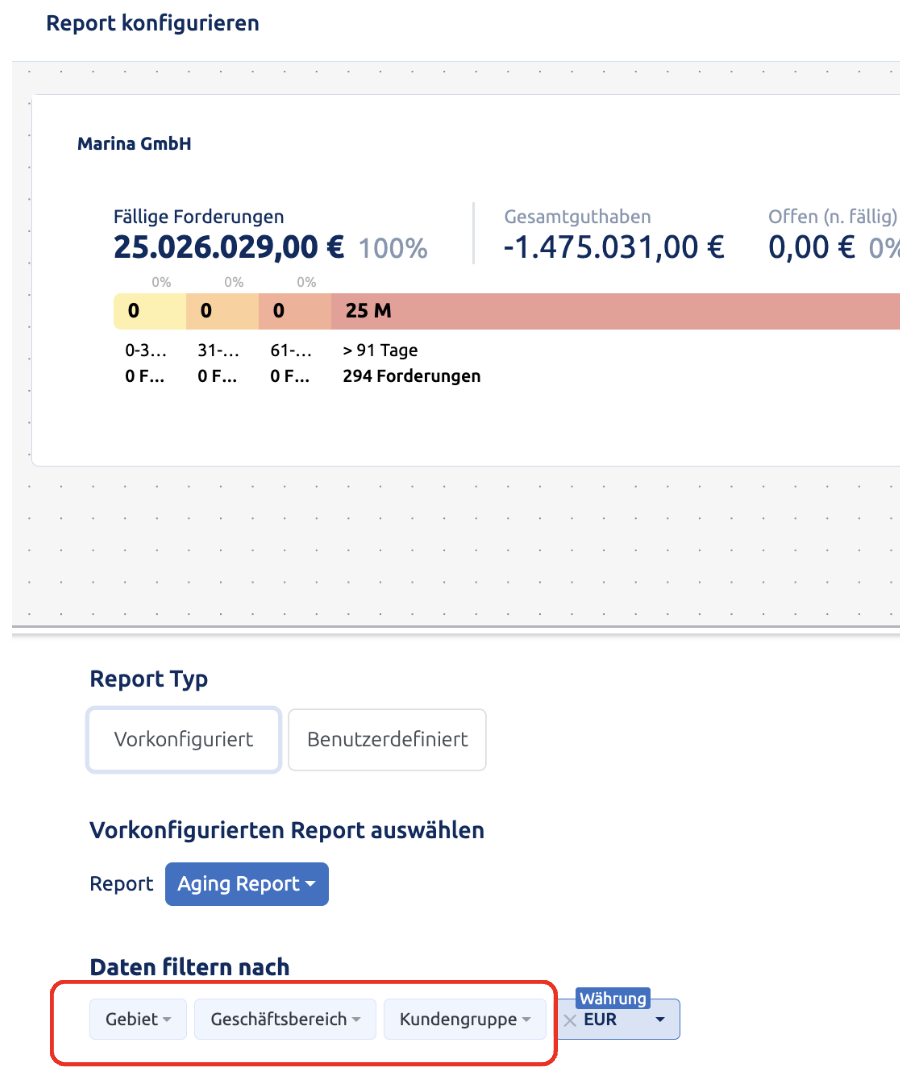Screen dimensions: 900x1090
Task: Click the salmon 61-90 days aging segment
Action: coord(295,311)
